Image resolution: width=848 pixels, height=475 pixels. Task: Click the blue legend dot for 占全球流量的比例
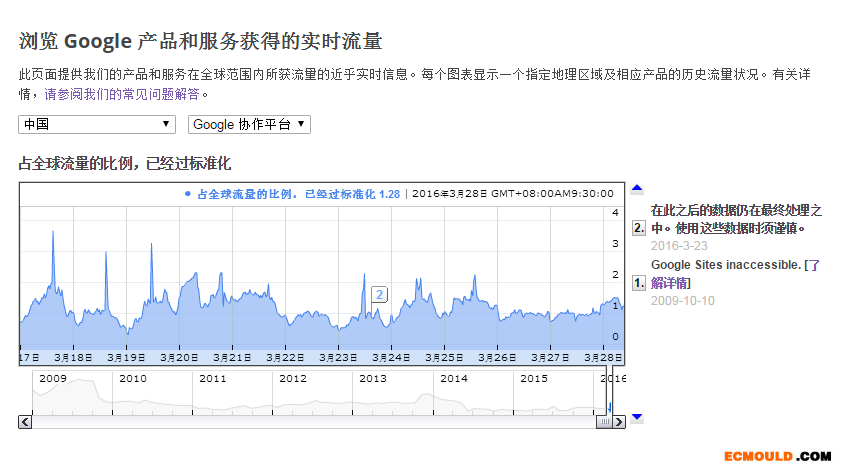click(x=188, y=194)
